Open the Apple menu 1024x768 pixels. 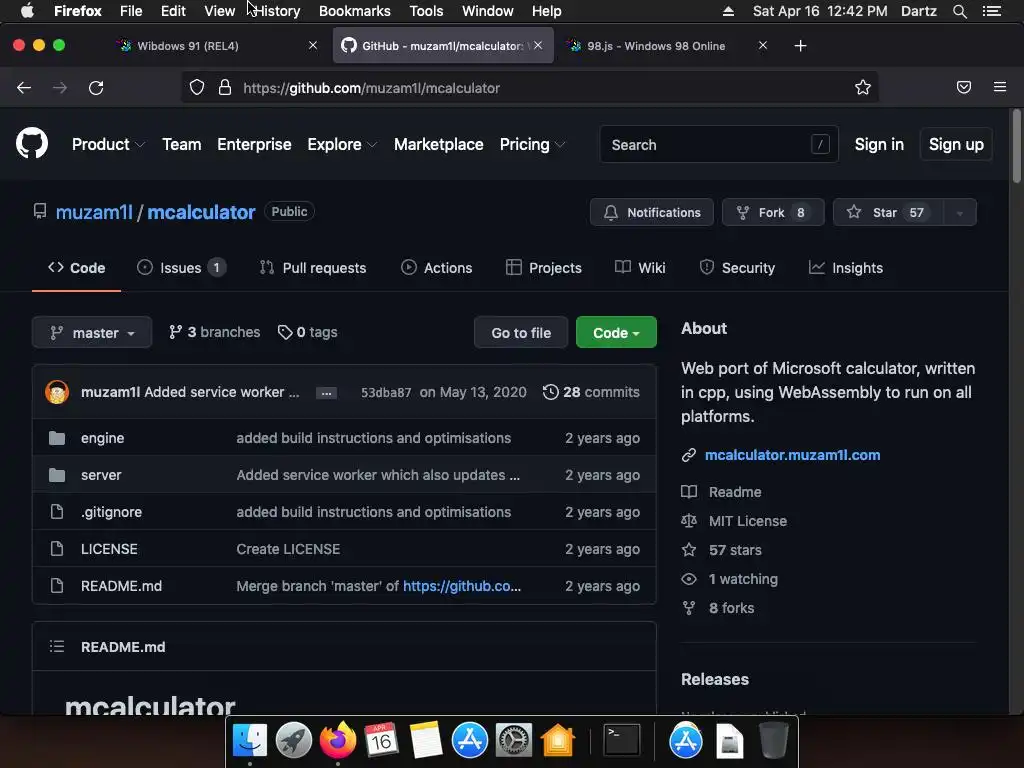(x=27, y=11)
